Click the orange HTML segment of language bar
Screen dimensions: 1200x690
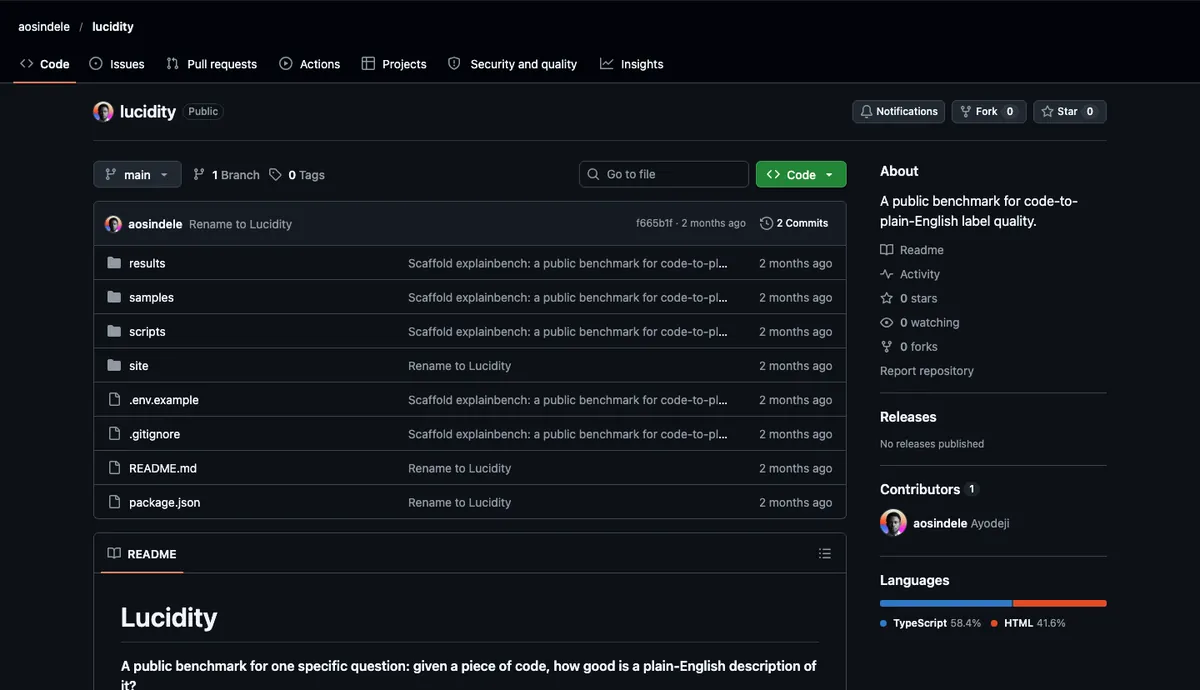point(1060,603)
